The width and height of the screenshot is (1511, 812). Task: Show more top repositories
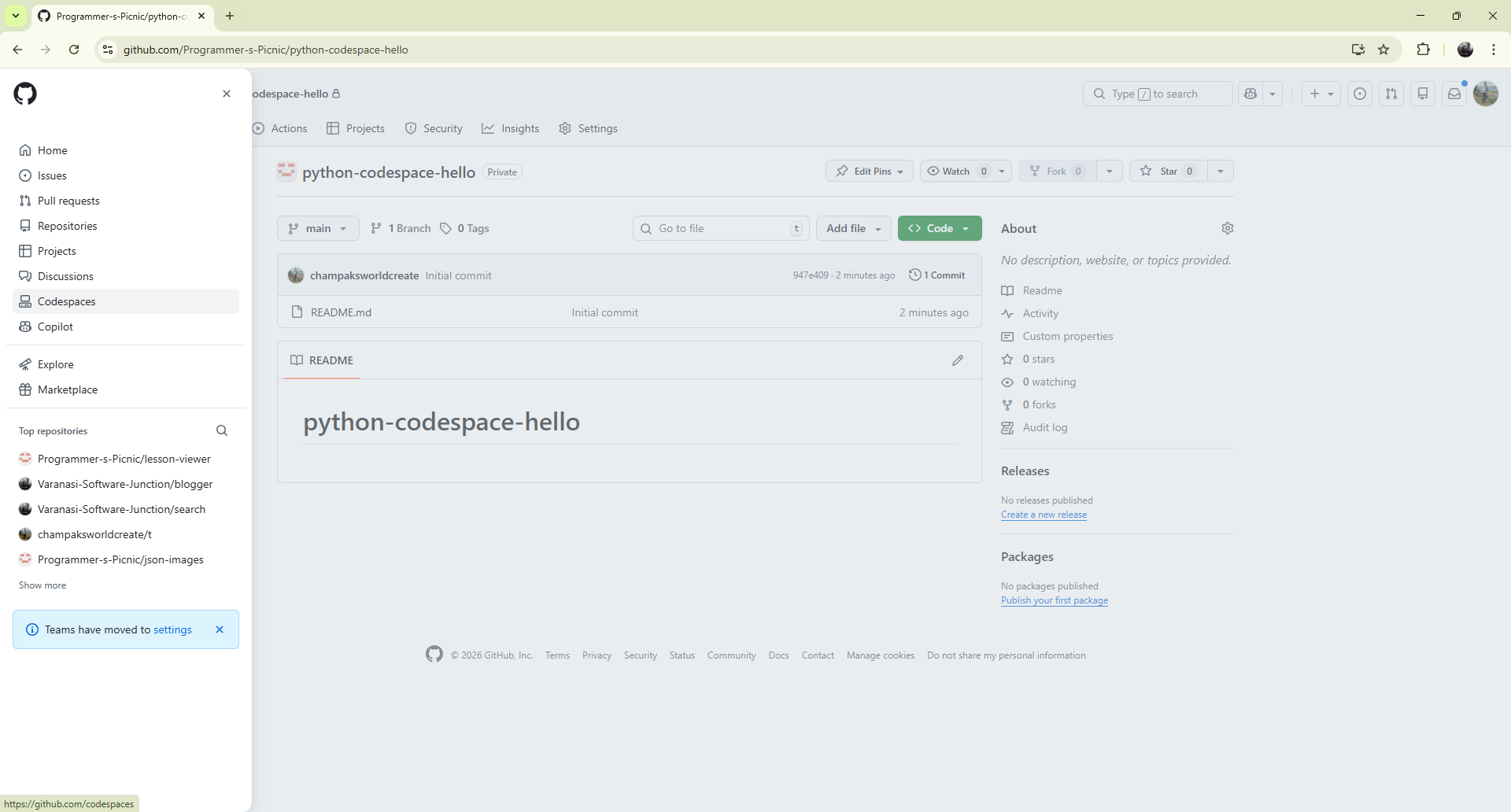pos(42,585)
